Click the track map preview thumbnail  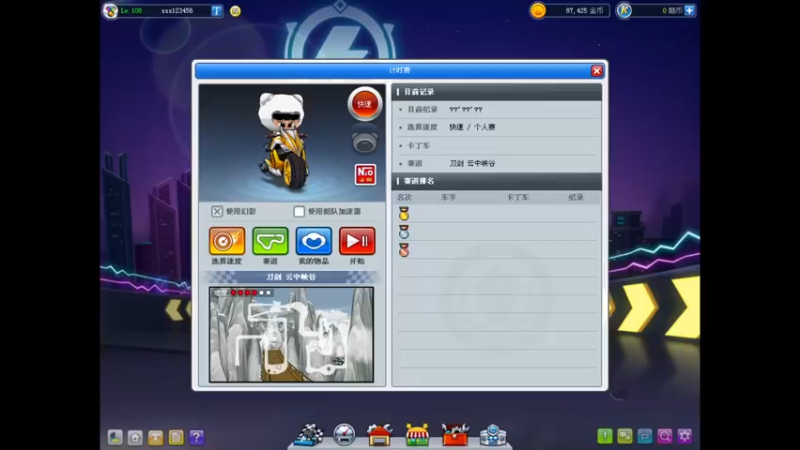[291, 335]
